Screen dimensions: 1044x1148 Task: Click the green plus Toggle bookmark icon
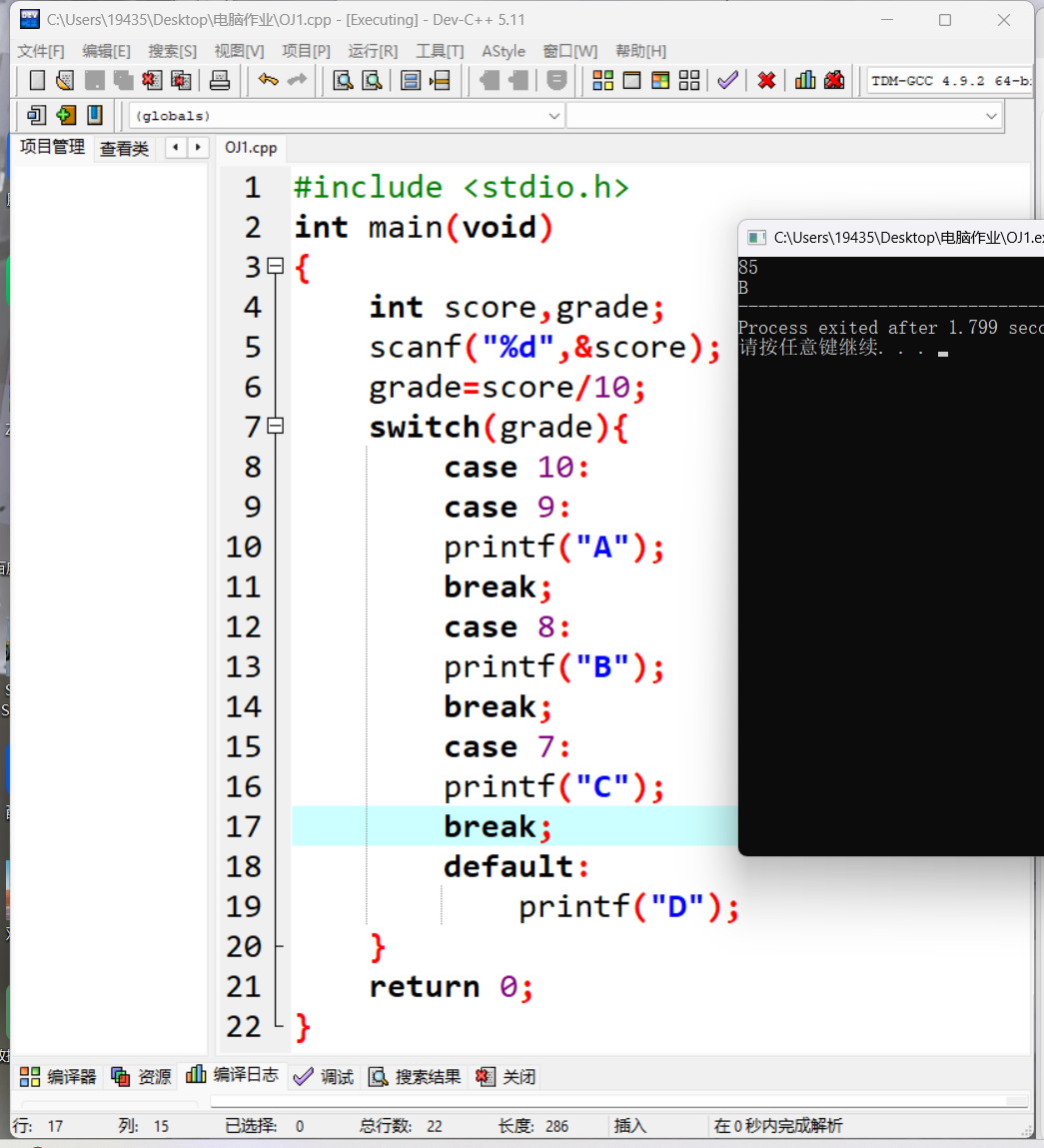(65, 115)
